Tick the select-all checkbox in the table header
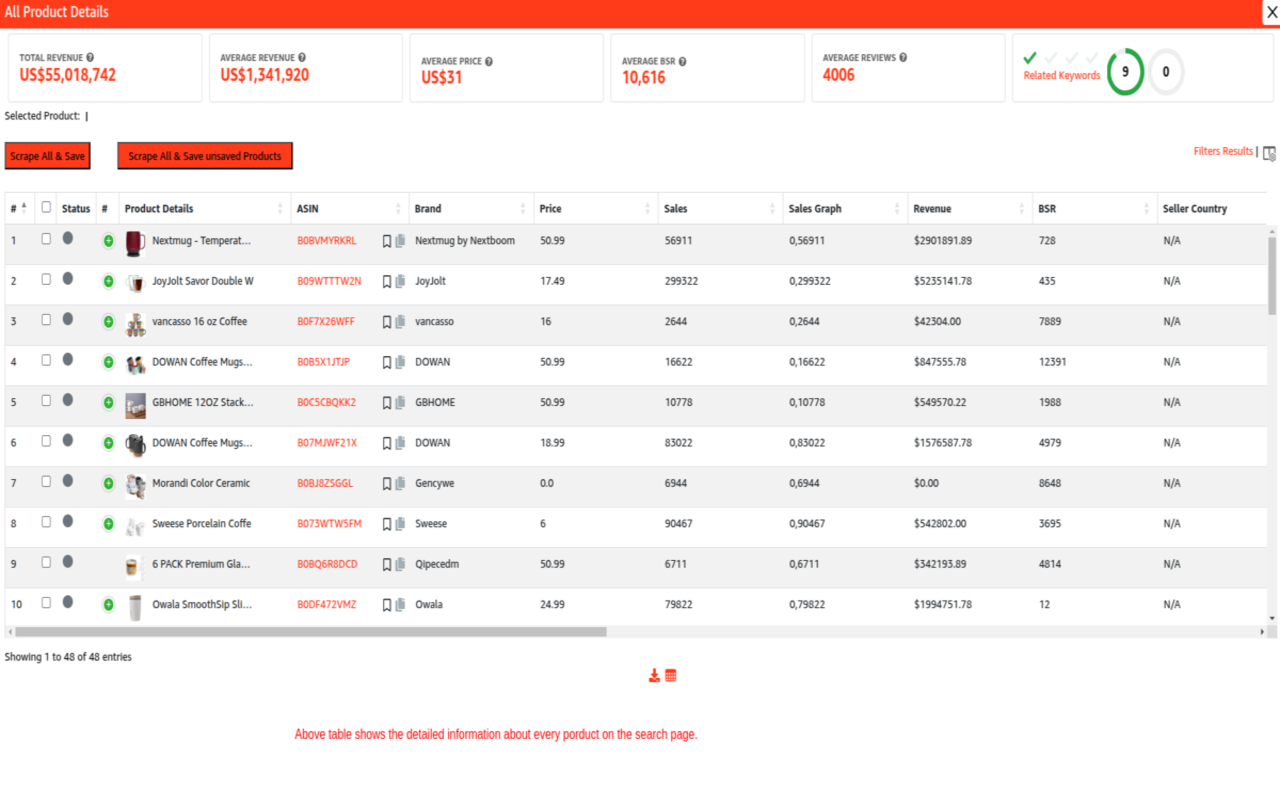 coord(46,208)
